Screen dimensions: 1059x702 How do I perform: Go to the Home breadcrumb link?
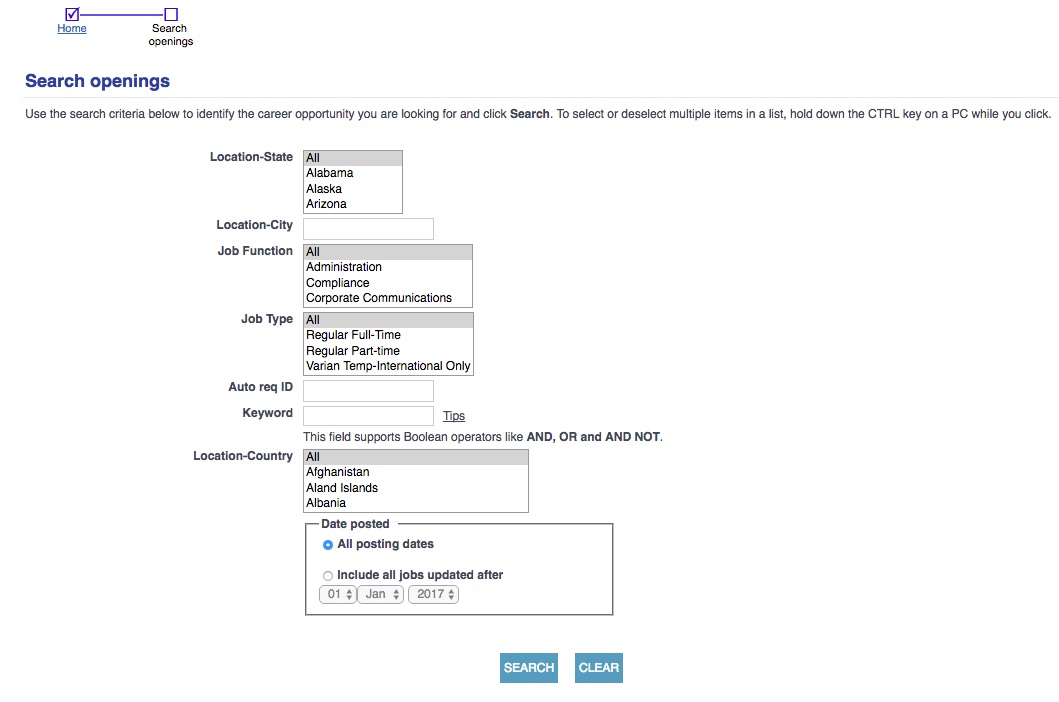coord(72,28)
